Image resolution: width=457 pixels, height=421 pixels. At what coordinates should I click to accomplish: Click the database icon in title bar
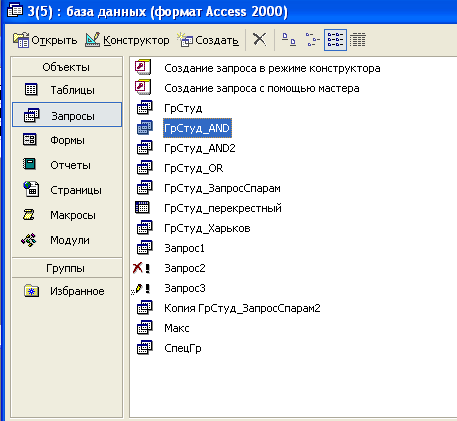point(15,11)
